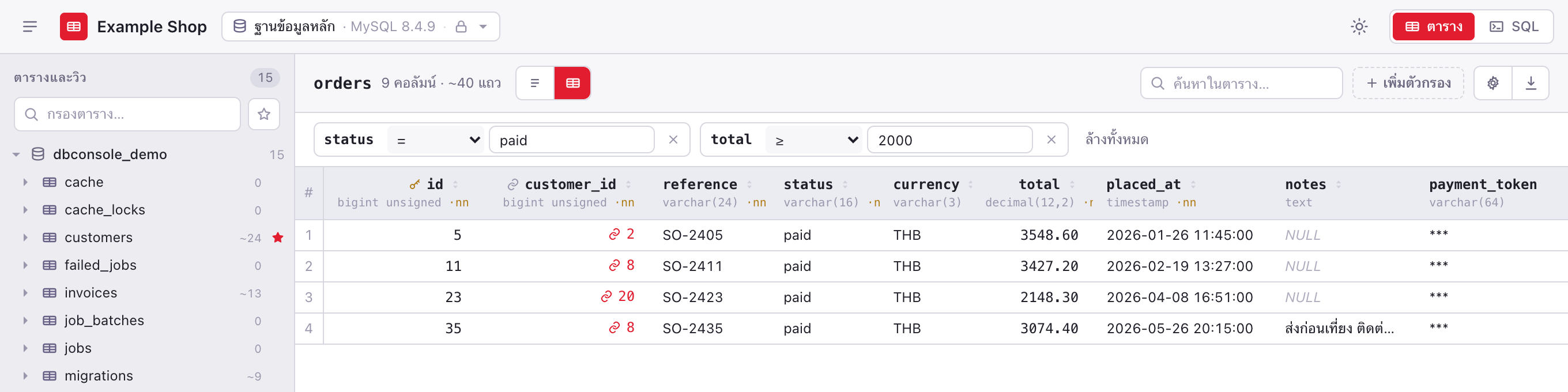This screenshot has height=392, width=1568.
Task: Click ล้างทั้งหมด to clear all filters
Action: pos(1117,140)
